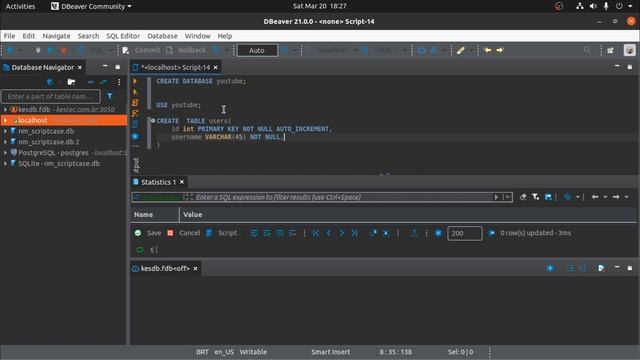Open the system volume indicator
640x360 pixels.
click(593, 6)
